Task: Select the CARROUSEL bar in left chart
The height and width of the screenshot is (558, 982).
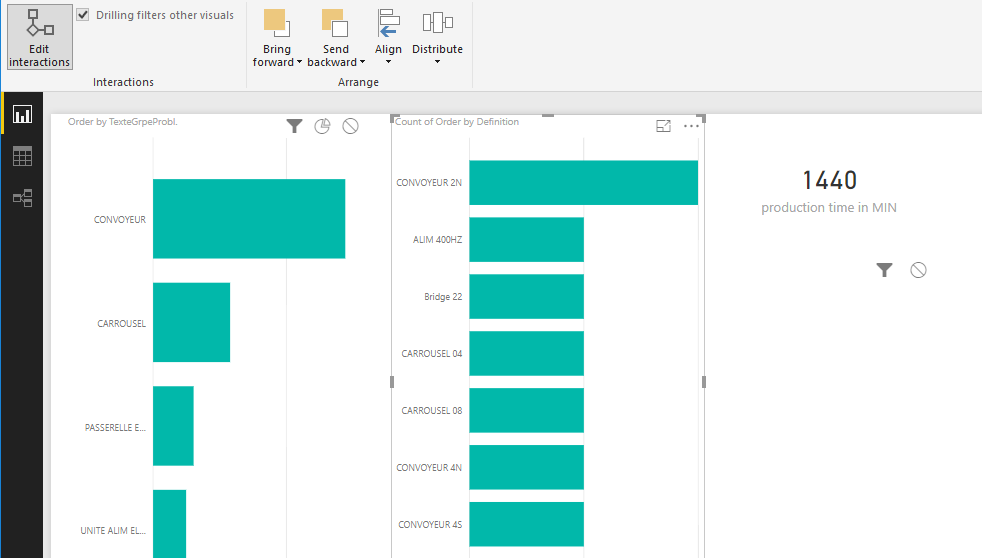Action: [x=192, y=323]
